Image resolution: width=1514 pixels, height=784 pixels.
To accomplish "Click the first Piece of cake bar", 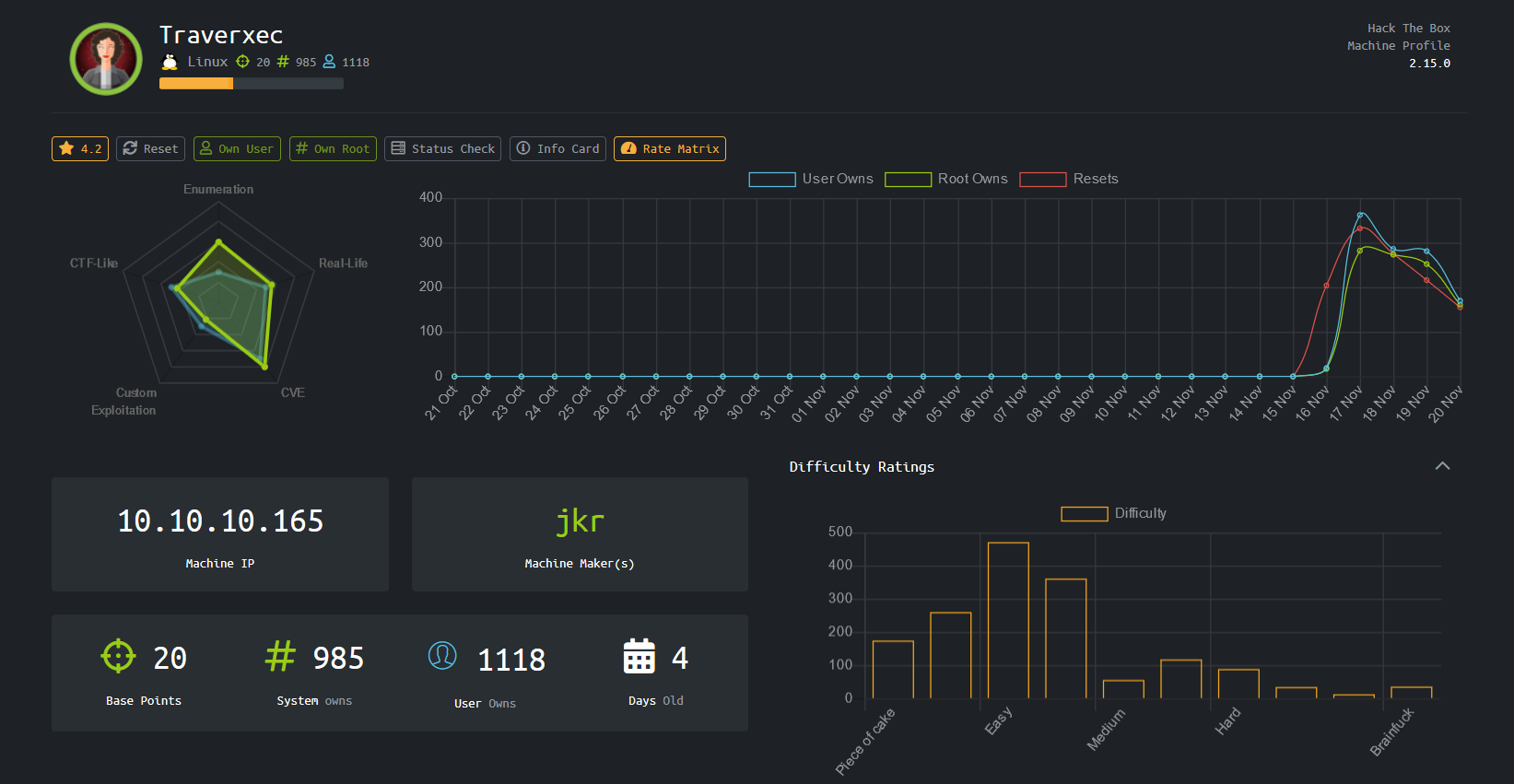I will tap(893, 670).
